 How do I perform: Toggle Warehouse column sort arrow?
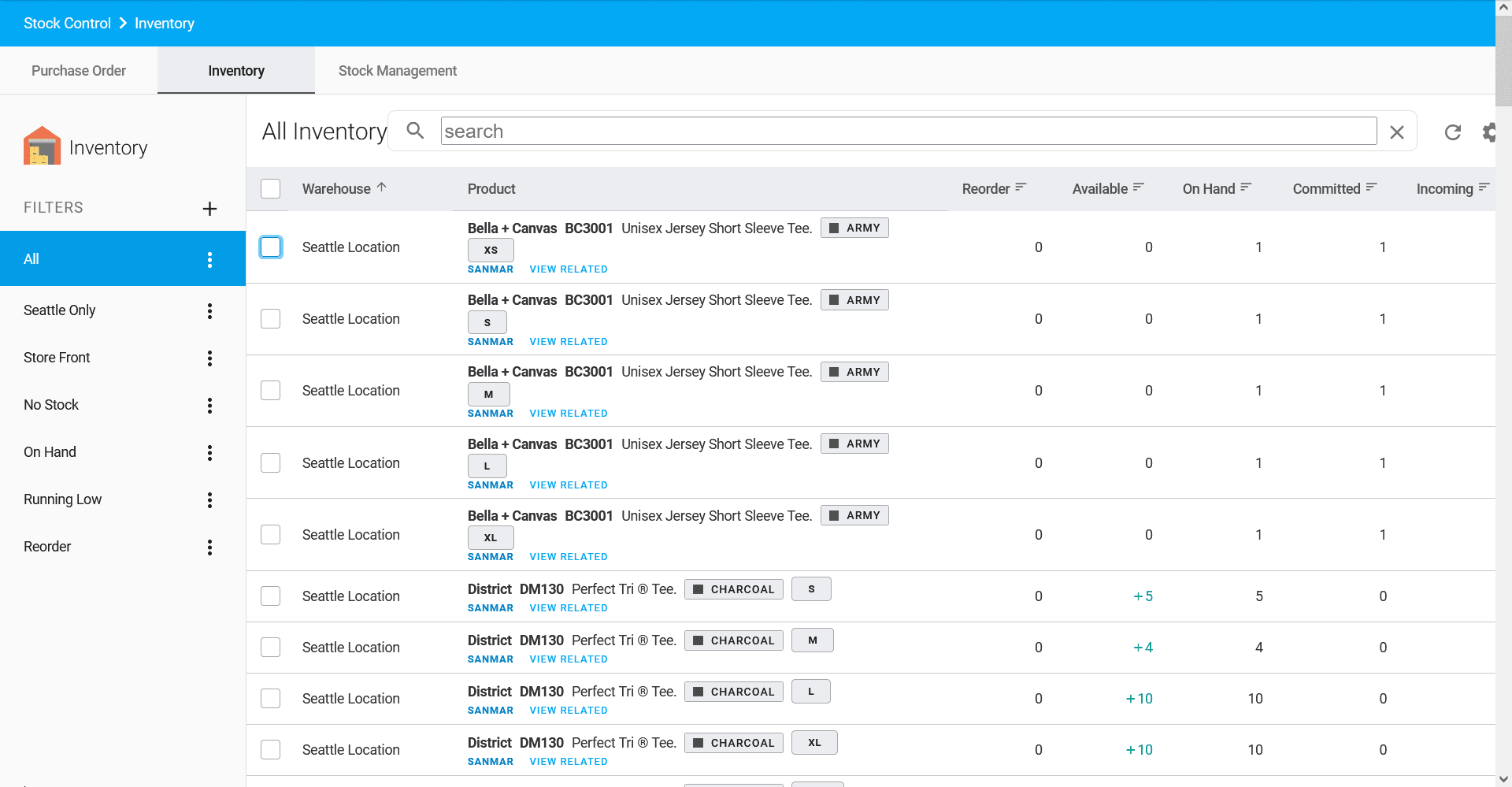click(x=382, y=187)
